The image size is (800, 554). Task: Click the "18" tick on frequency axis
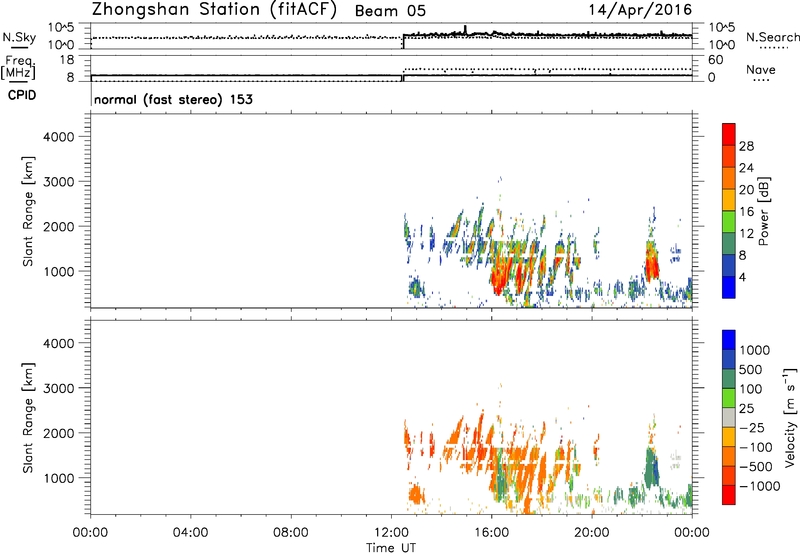pos(67,60)
